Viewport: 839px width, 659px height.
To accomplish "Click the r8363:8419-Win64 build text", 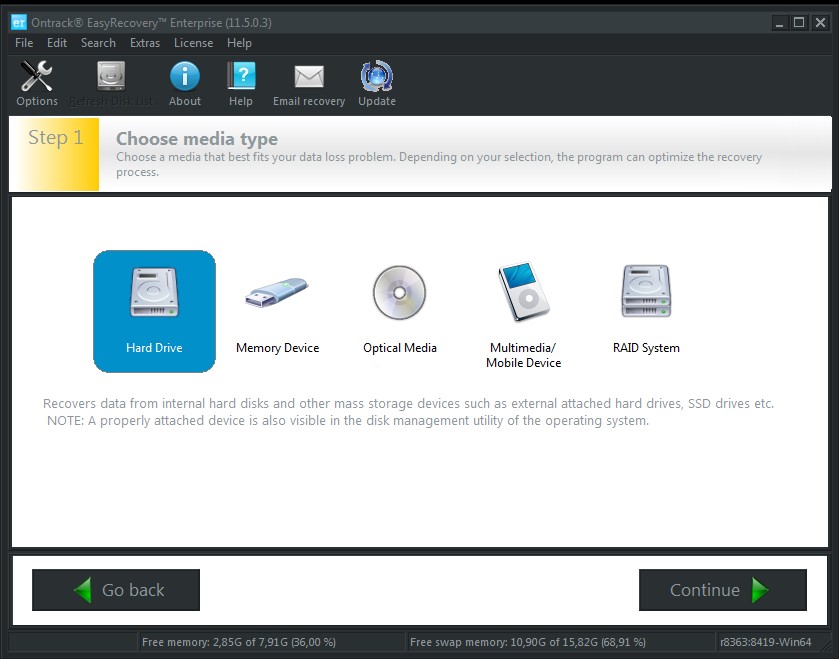I will (766, 642).
